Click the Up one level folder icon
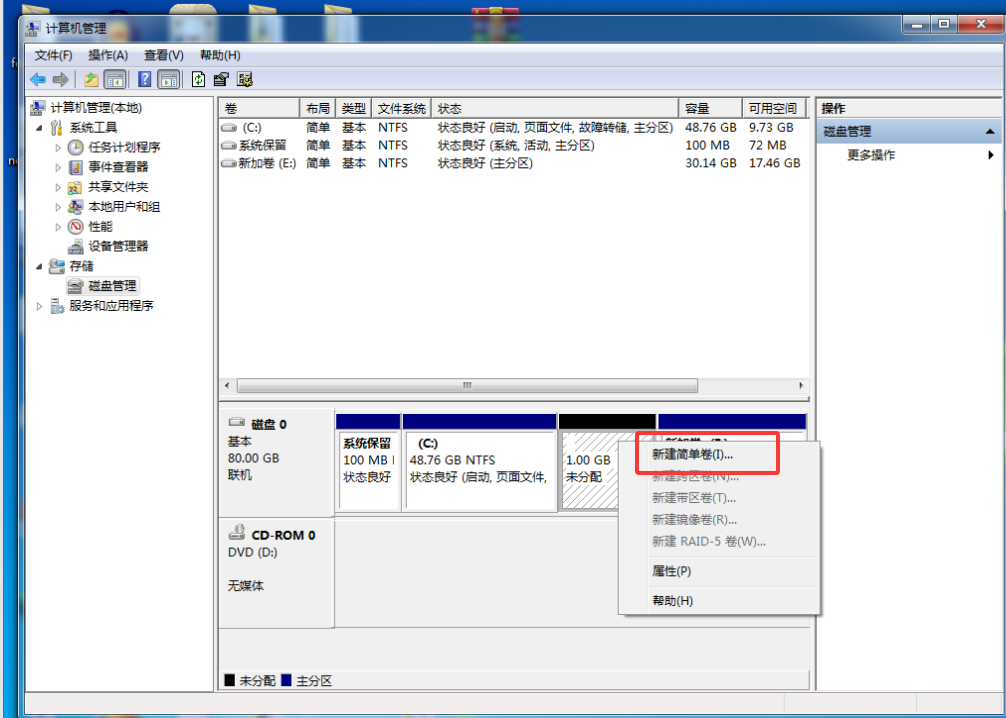Image resolution: width=1006 pixels, height=718 pixels. [x=92, y=80]
